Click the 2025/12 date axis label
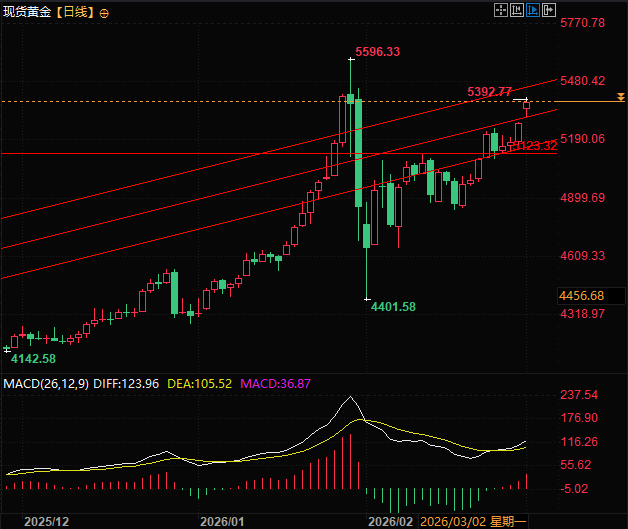The image size is (628, 529). click(46, 521)
